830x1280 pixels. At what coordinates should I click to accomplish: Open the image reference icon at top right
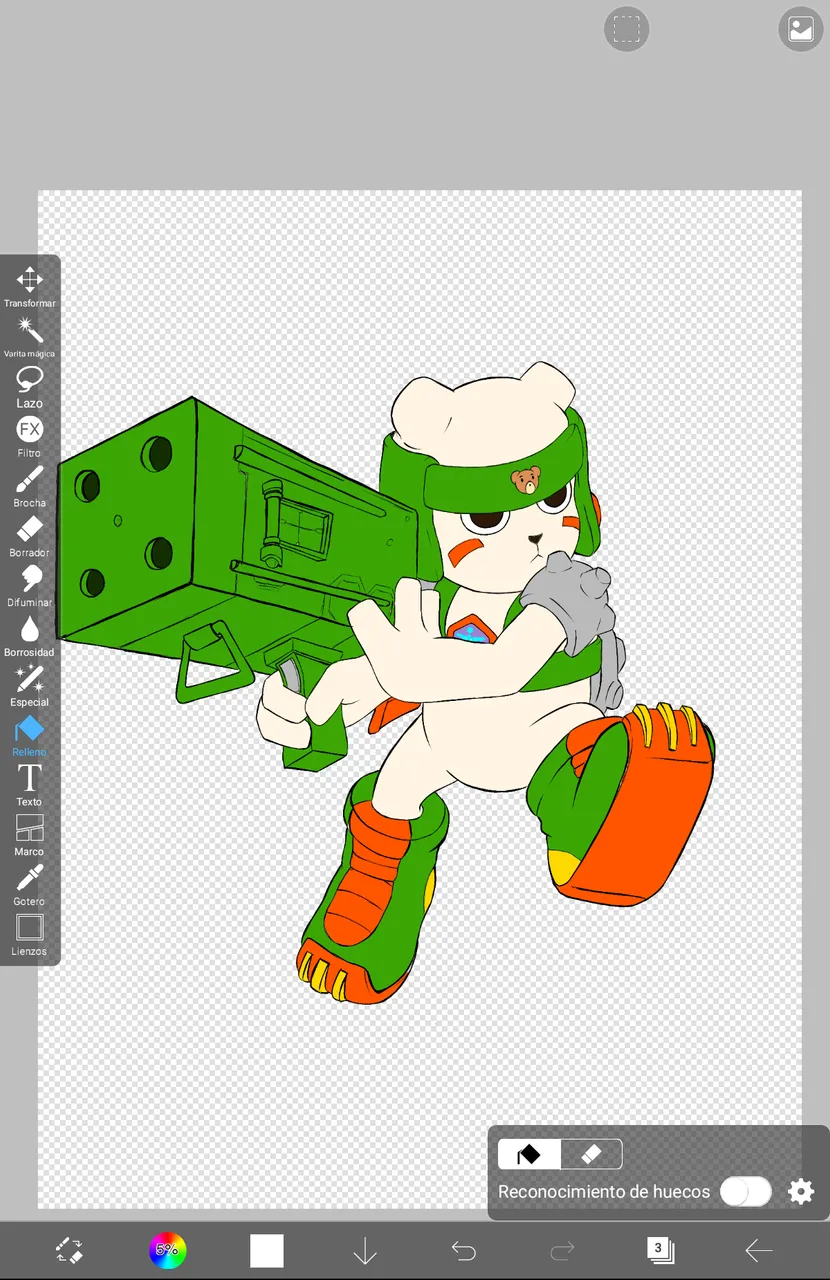coord(801,29)
